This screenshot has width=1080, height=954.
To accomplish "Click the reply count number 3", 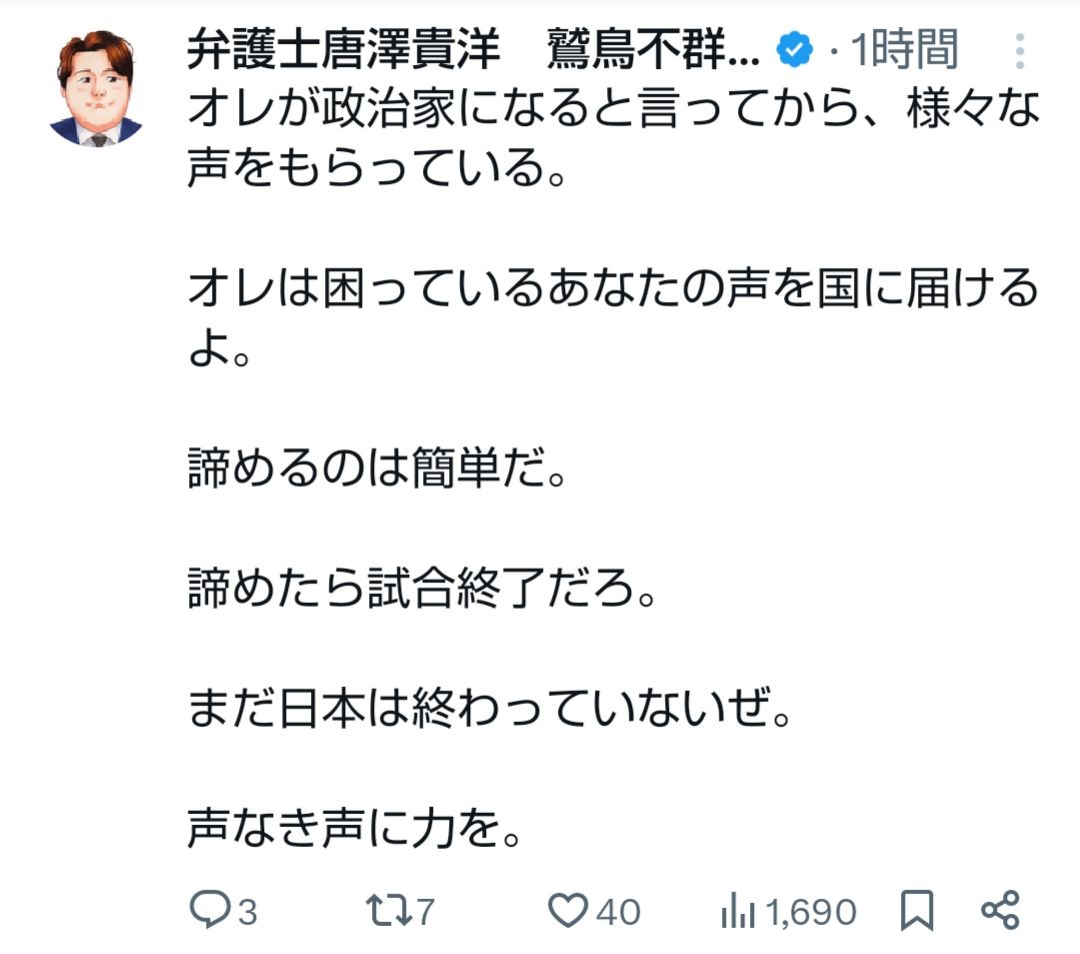I will (247, 912).
